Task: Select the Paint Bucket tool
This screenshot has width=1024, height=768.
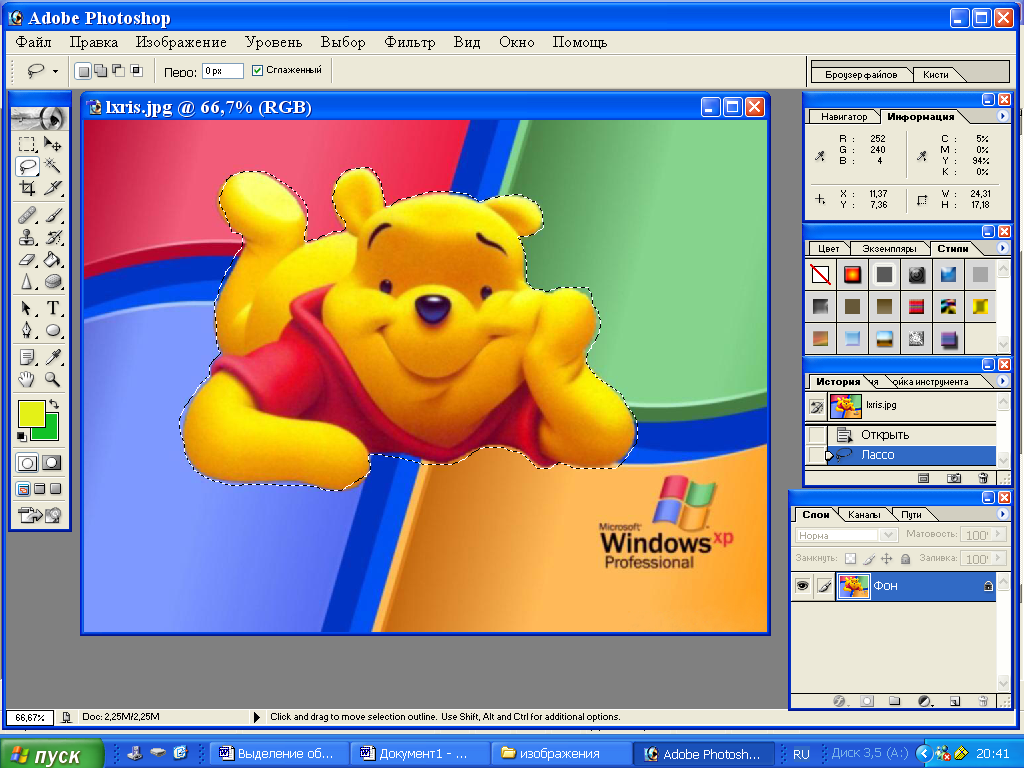Action: pyautogui.click(x=52, y=259)
